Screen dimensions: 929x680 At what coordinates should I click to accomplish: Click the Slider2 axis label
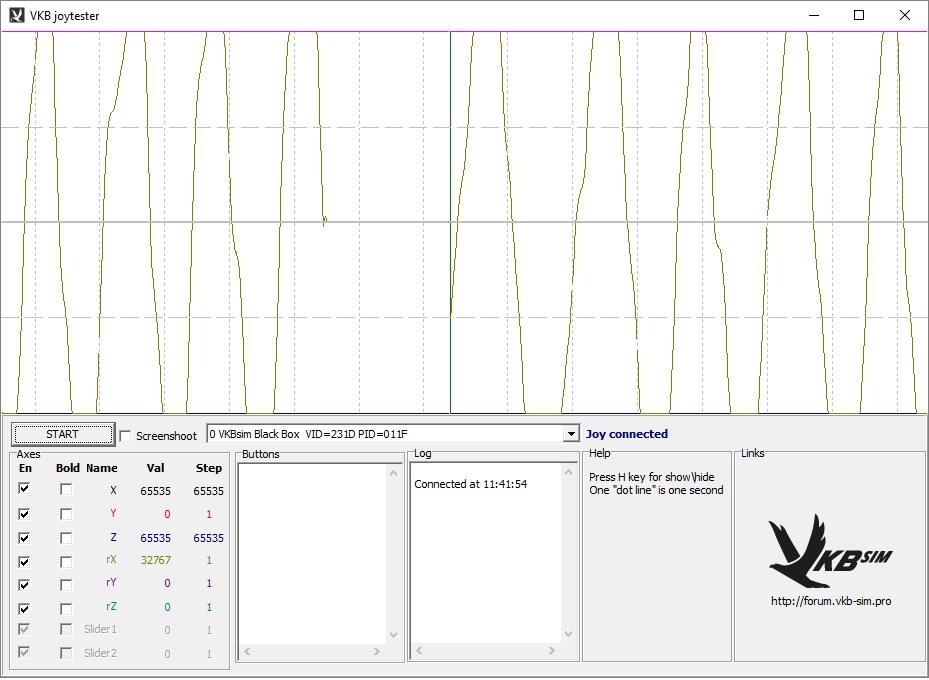pos(100,653)
